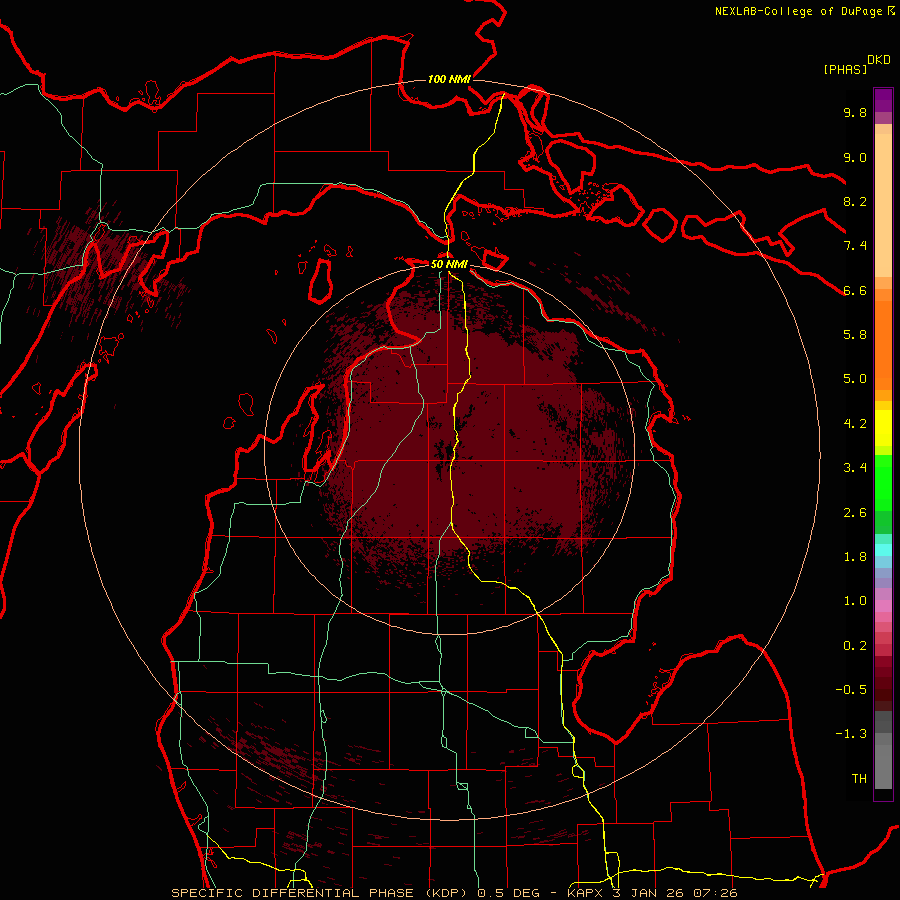Click the 100 NMI range ring label
This screenshot has width=900, height=900.
pyautogui.click(x=449, y=79)
